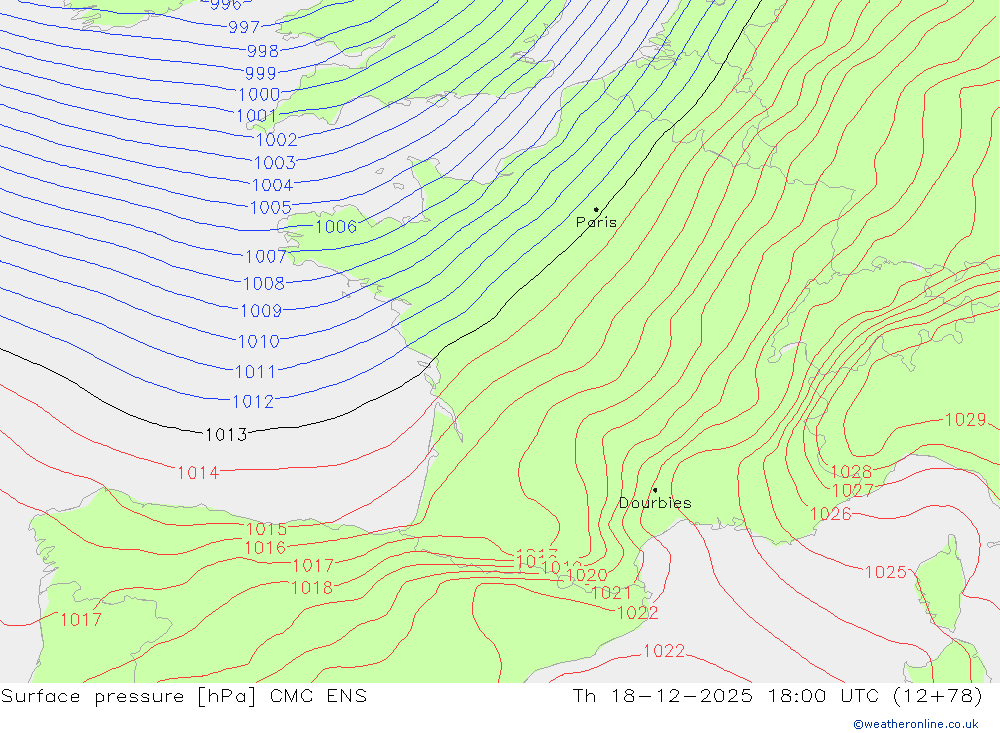The image size is (1000, 733).
Task: Click the 1028 isobar label
Action: coord(851,472)
